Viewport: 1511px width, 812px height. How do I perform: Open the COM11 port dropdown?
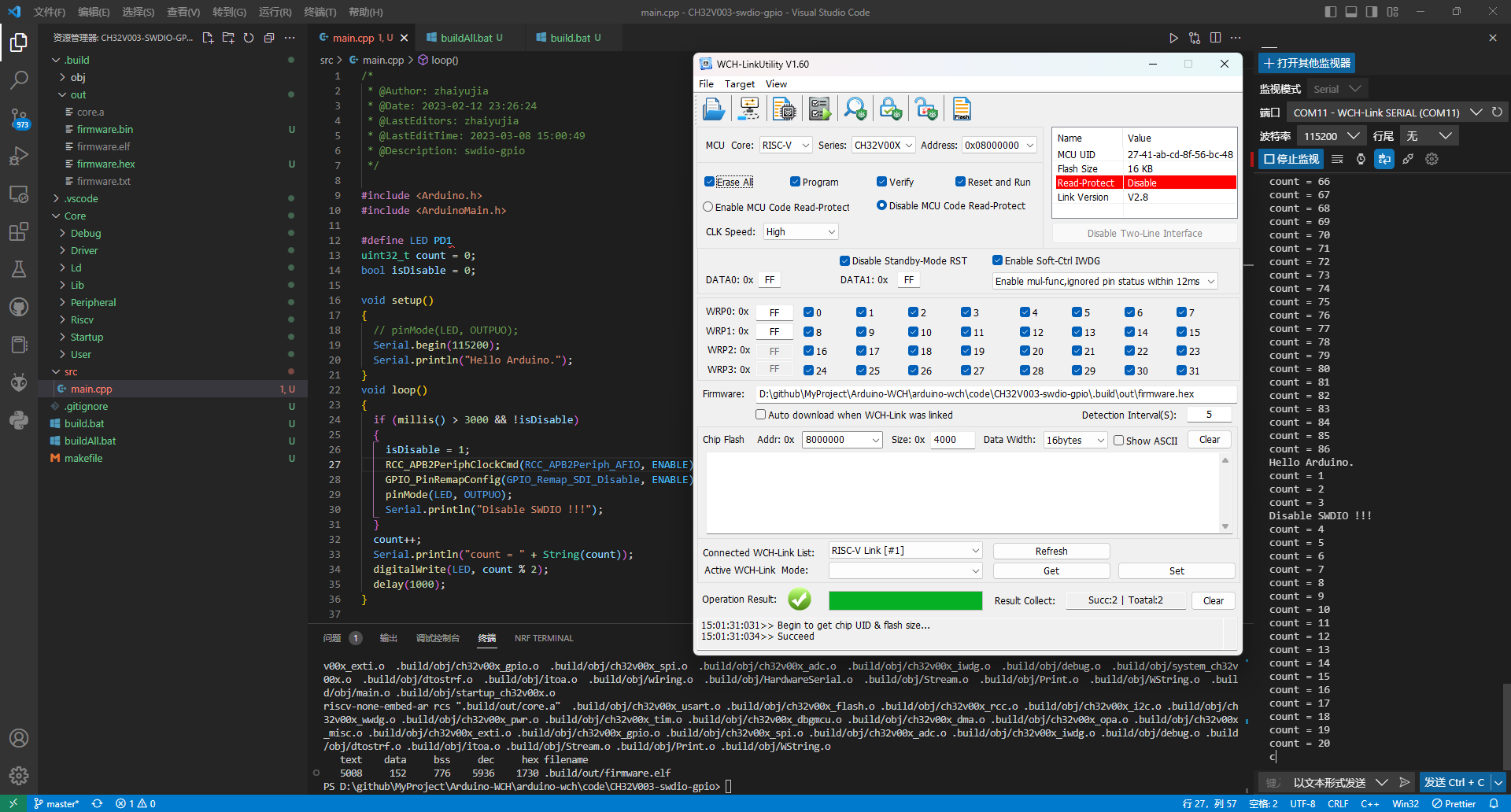(1386, 113)
